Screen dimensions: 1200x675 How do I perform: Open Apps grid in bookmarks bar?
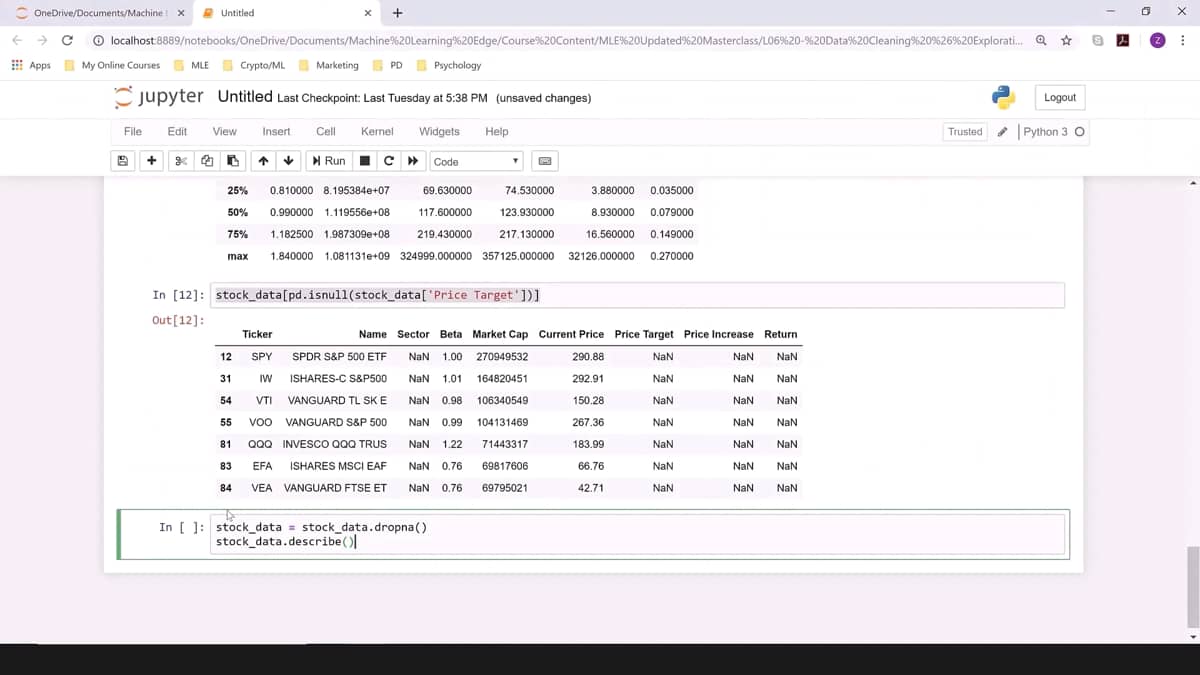point(31,65)
